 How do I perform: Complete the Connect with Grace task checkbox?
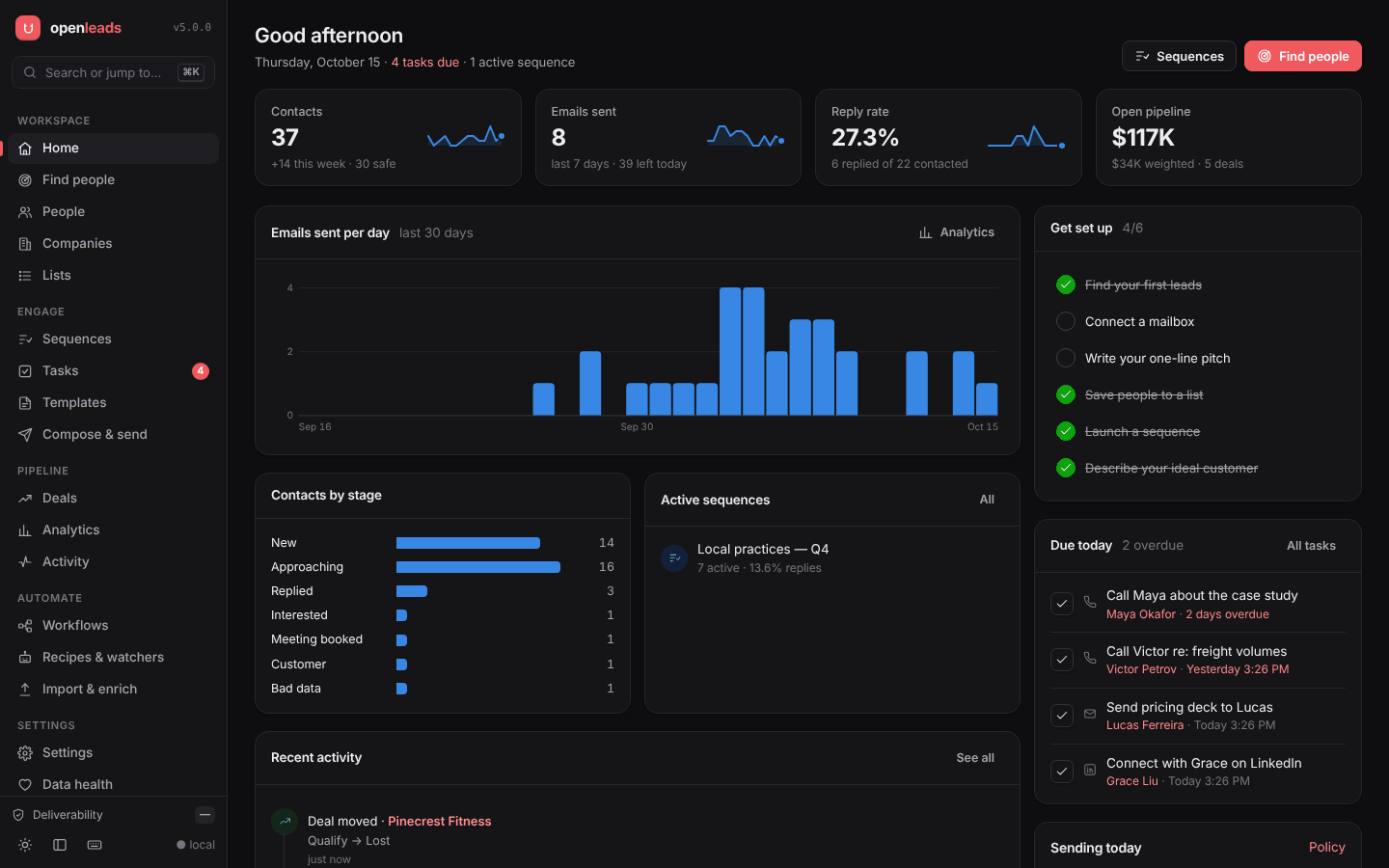click(1062, 772)
